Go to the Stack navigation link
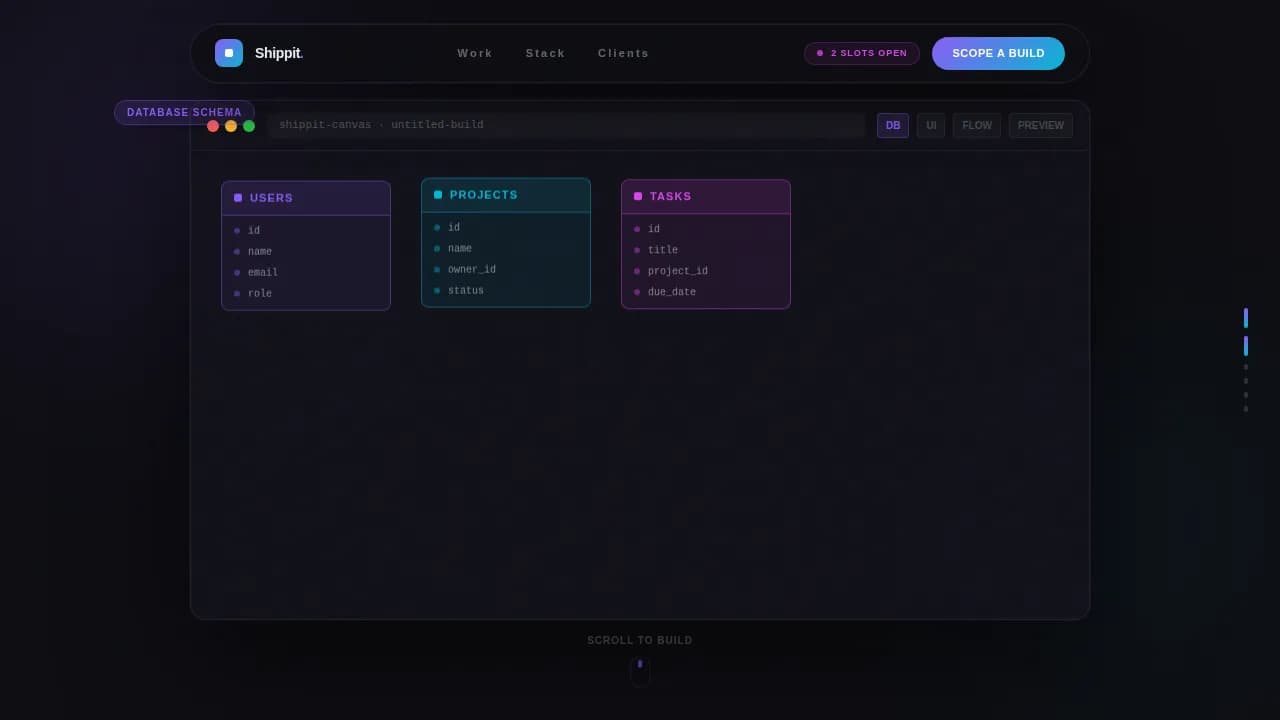The image size is (1280, 720). click(x=546, y=53)
